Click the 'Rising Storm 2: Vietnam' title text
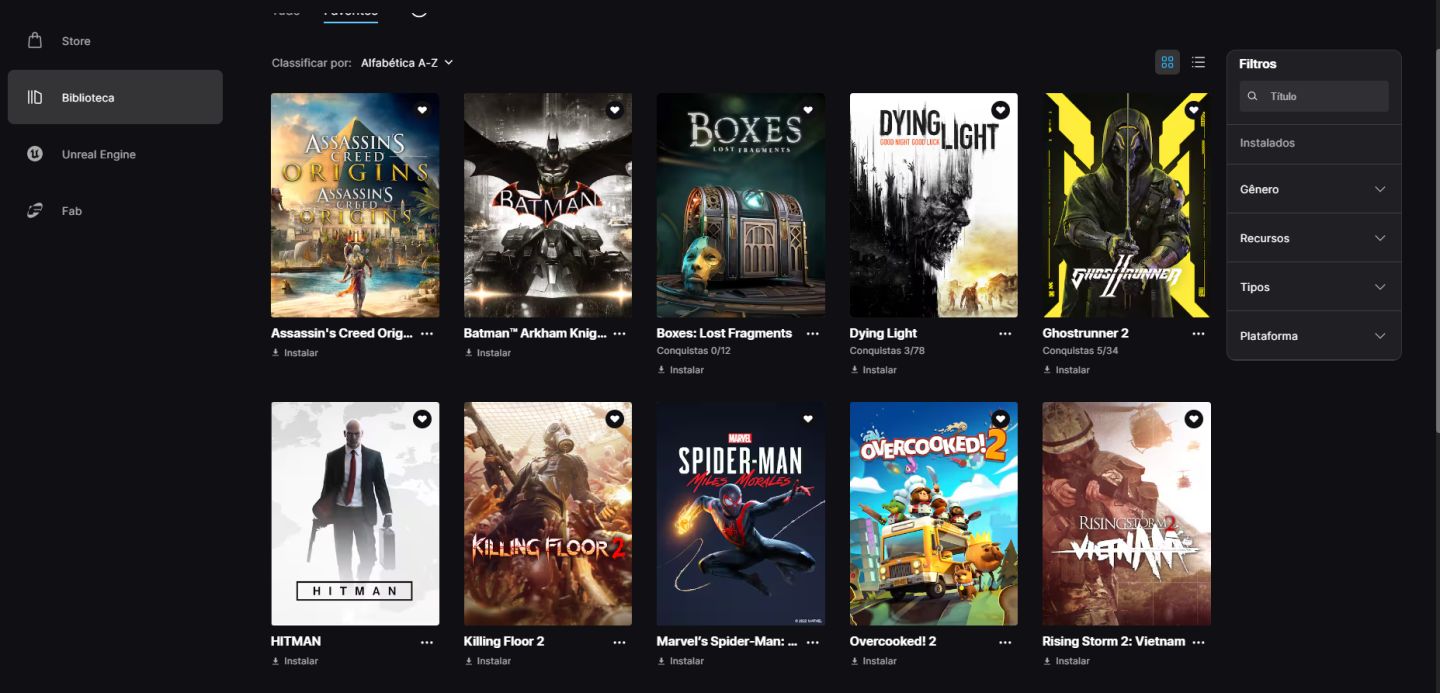1440x693 pixels. pos(1114,641)
